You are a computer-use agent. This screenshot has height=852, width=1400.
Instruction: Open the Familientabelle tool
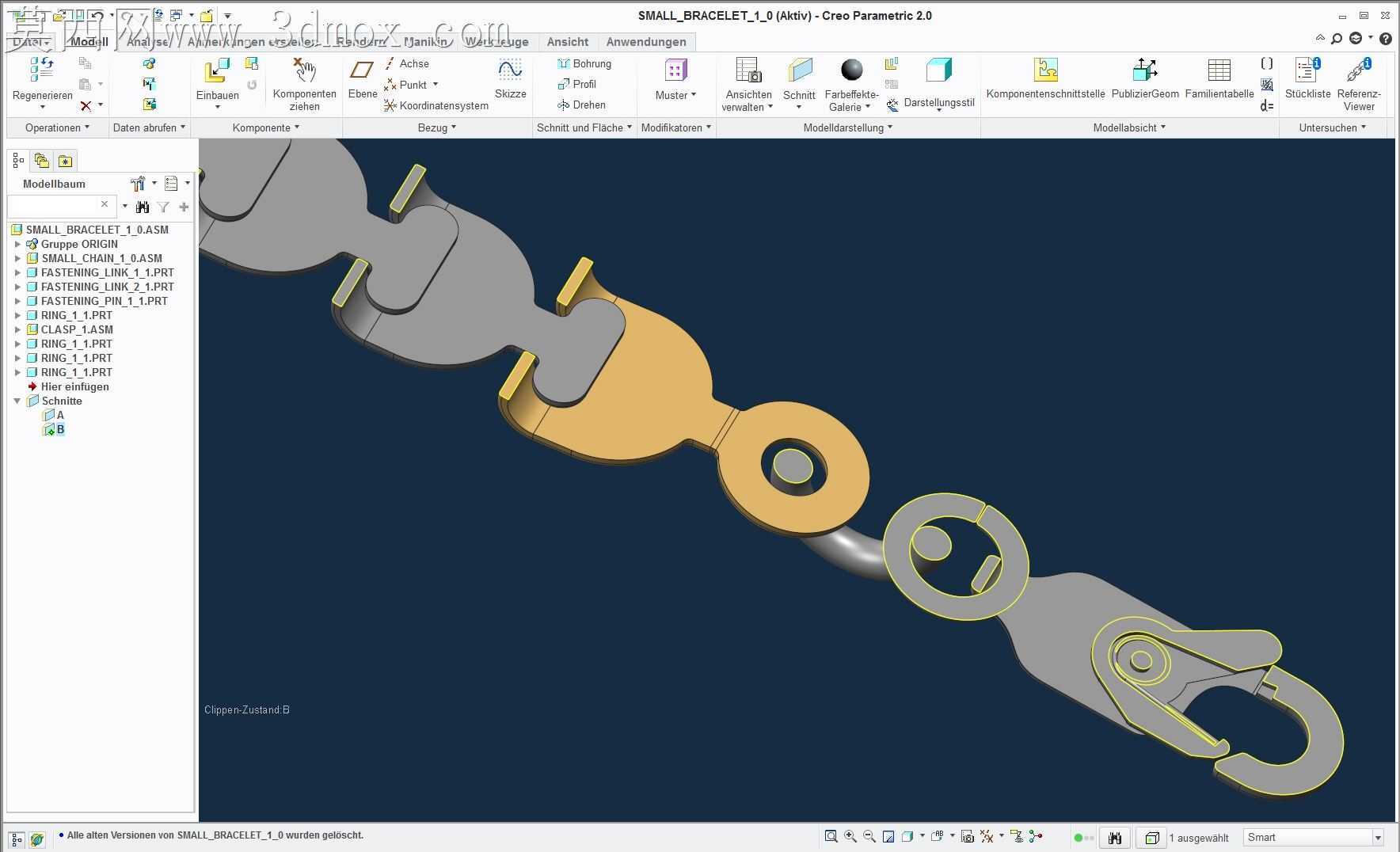tap(1219, 70)
